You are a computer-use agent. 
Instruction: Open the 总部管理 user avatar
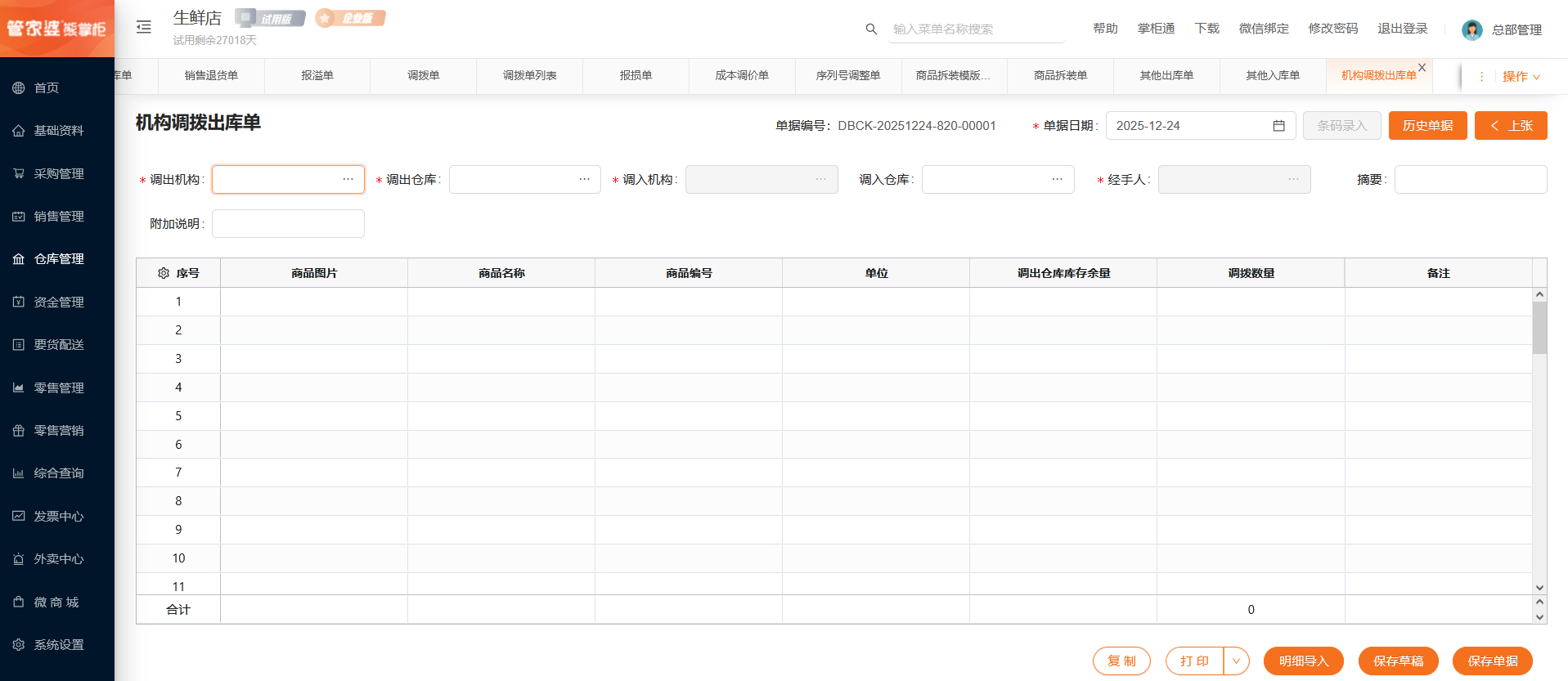coord(1471,29)
